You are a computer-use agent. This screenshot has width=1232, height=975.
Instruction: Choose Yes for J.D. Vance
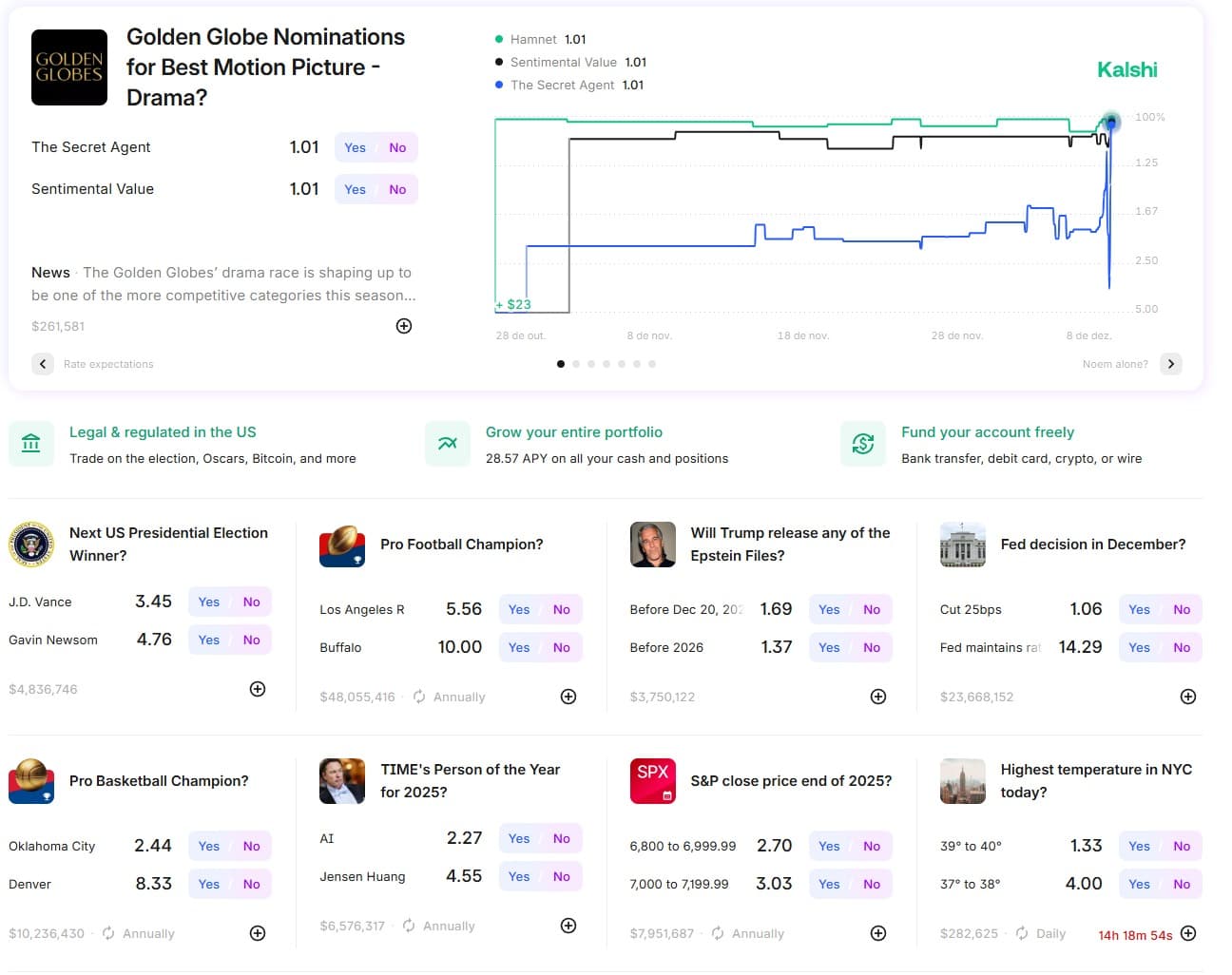click(209, 602)
